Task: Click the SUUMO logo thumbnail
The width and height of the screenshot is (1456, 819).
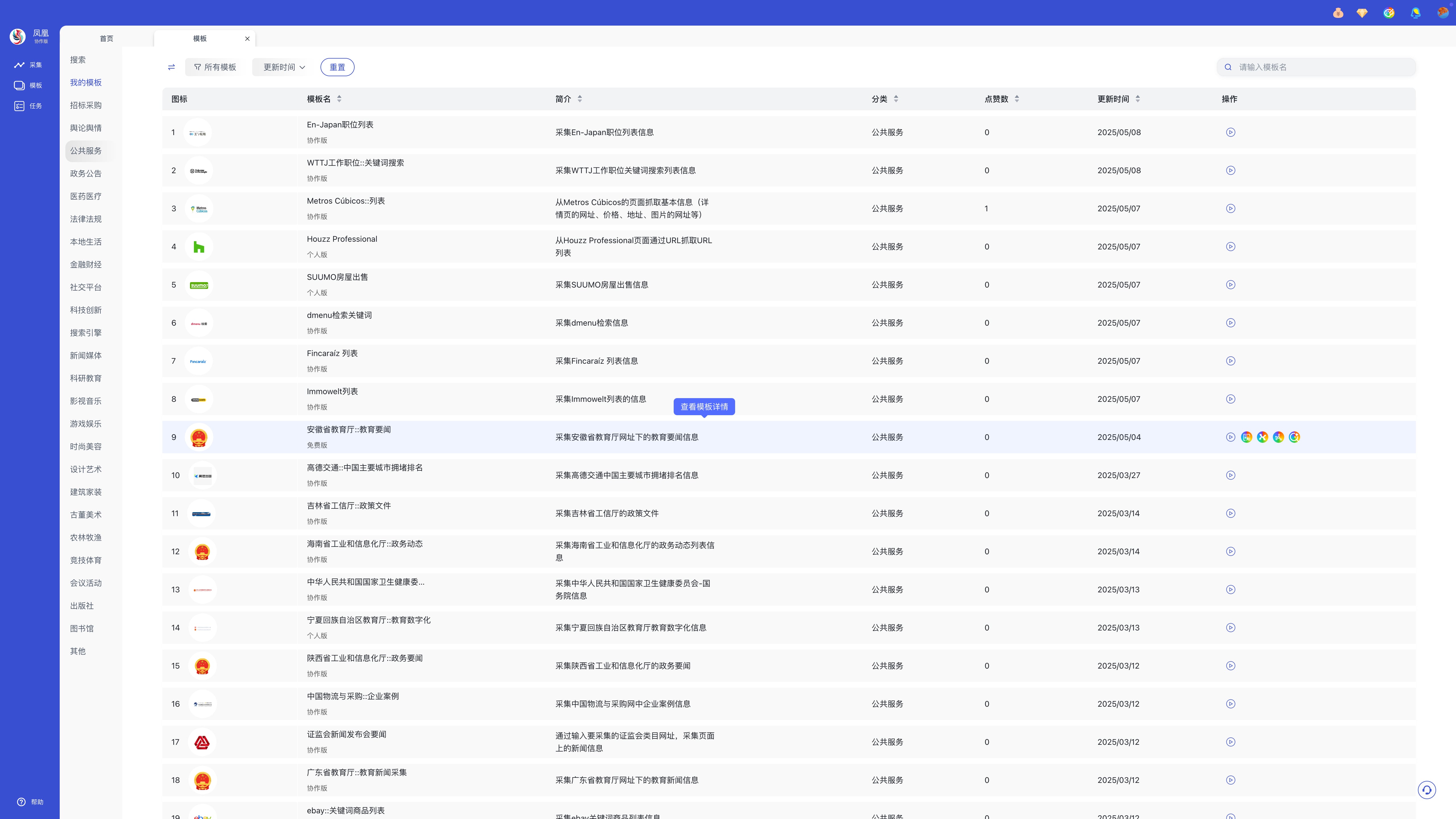Action: click(x=199, y=285)
